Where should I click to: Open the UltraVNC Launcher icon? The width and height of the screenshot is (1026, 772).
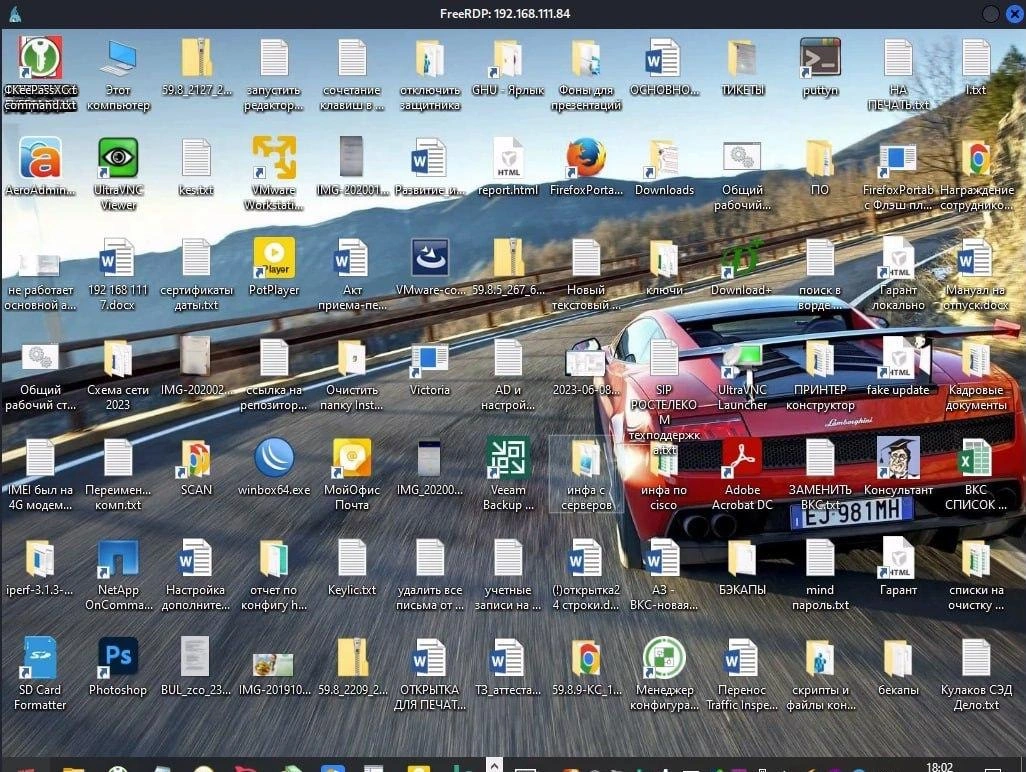tap(742, 360)
